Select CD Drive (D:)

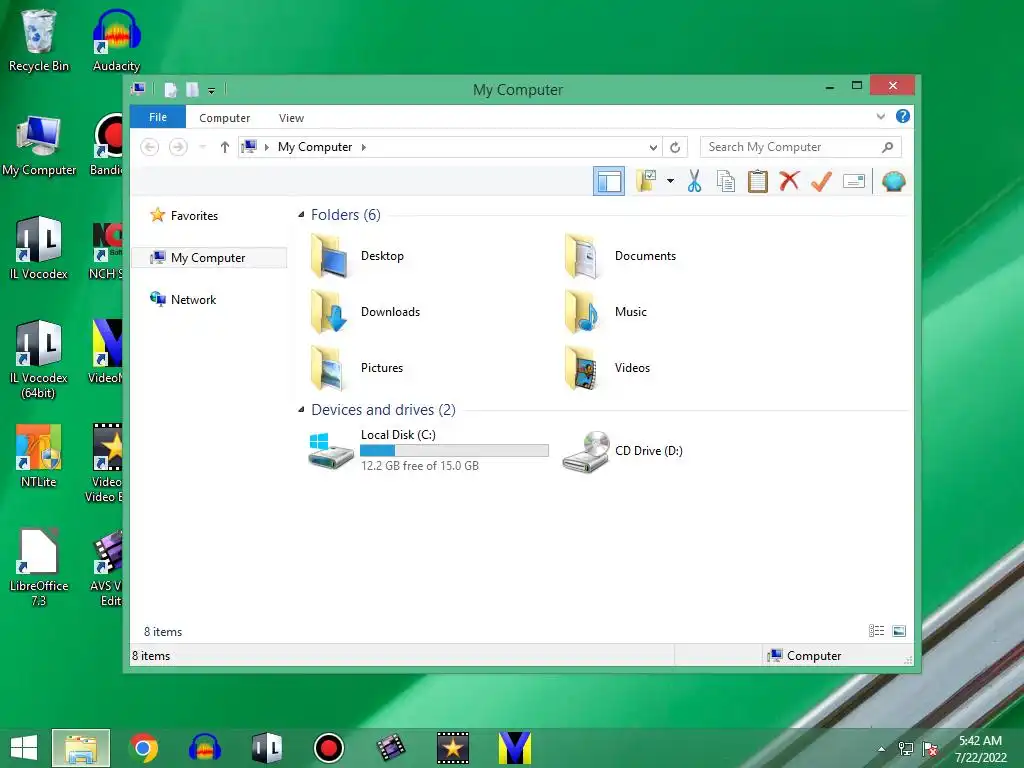click(622, 451)
